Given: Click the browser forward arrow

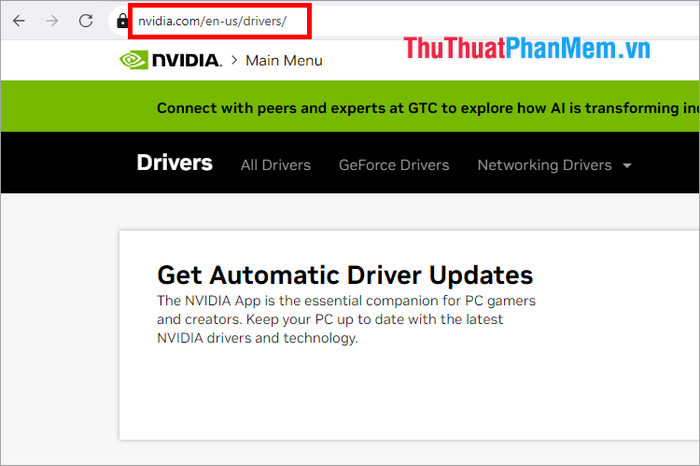Looking at the screenshot, I should [53, 20].
